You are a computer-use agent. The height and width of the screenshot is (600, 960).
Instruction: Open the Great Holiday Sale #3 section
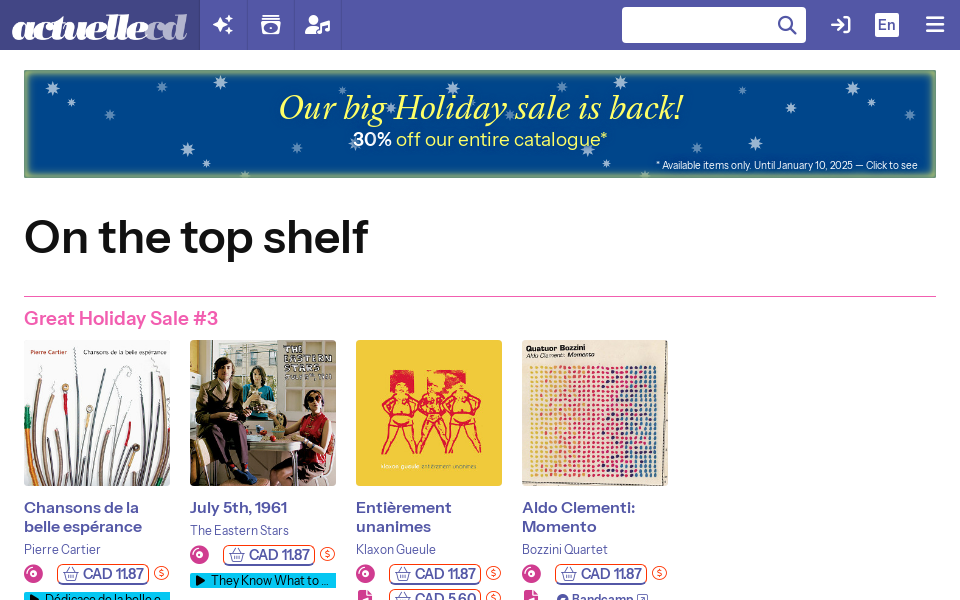pyautogui.click(x=120, y=318)
